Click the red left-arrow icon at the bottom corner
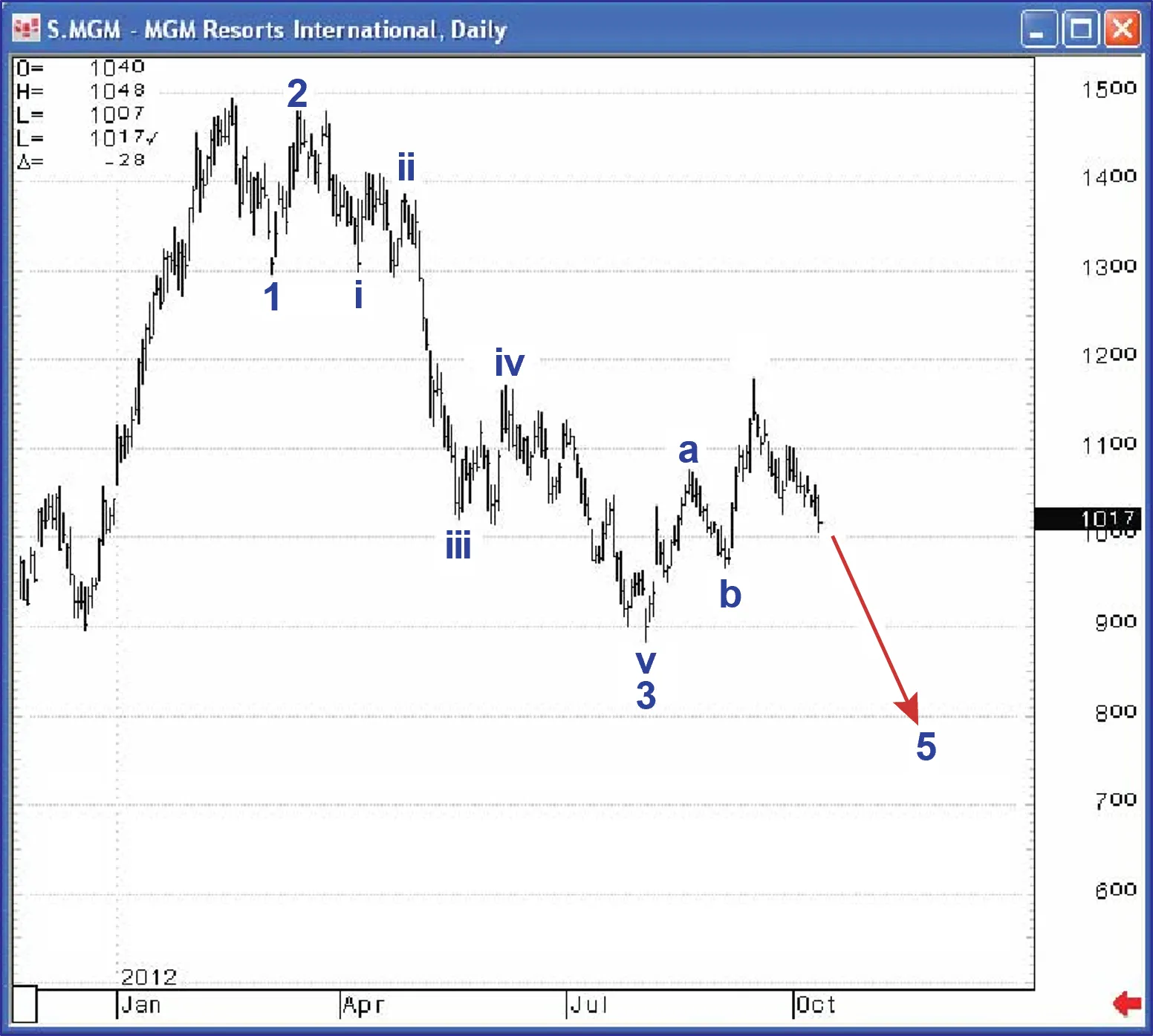Viewport: 1153px width, 1036px height. tap(1127, 1004)
